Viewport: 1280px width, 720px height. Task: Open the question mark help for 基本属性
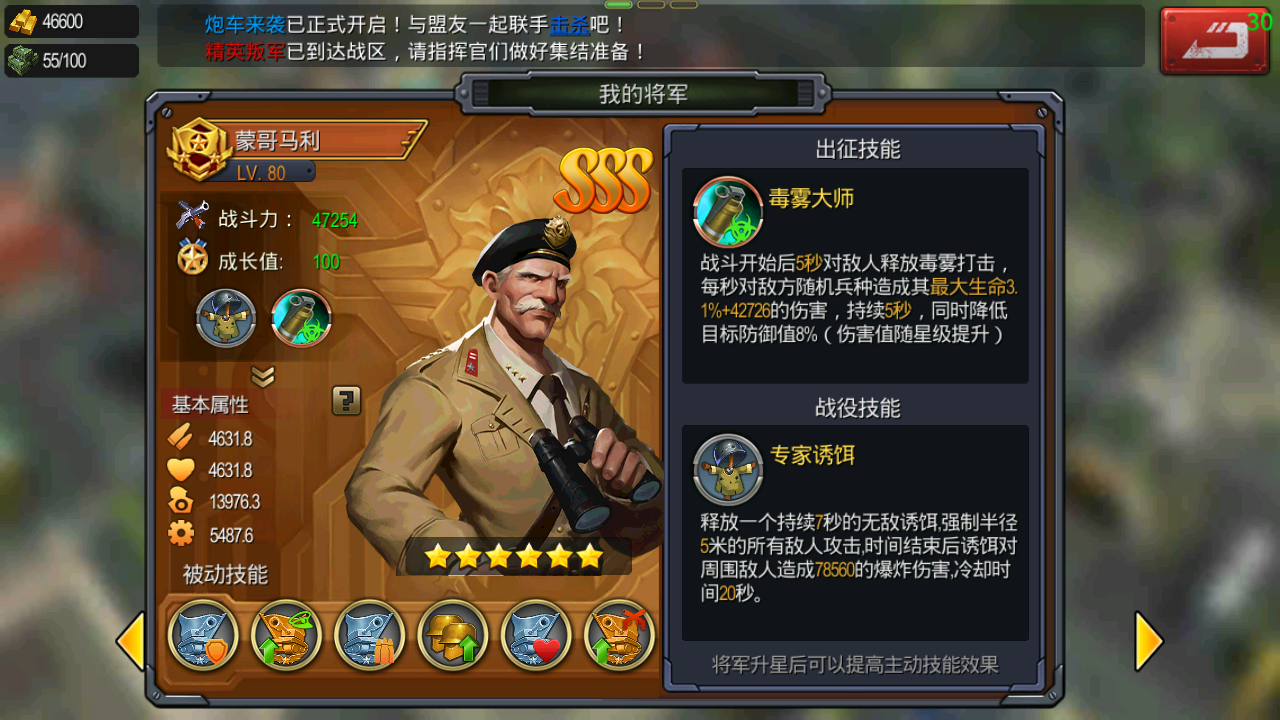346,401
